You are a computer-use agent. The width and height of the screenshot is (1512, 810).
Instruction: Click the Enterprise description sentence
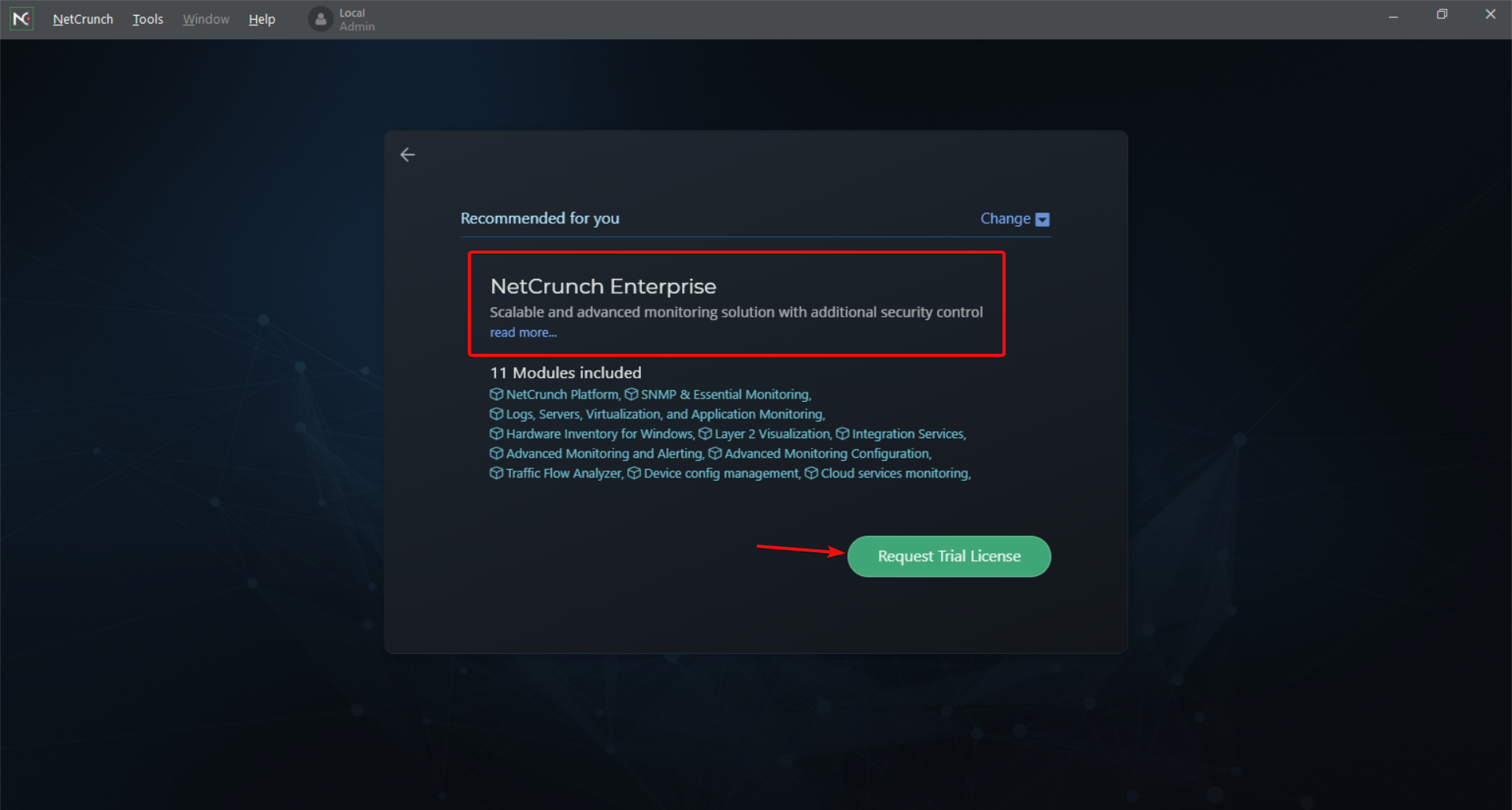(x=736, y=312)
